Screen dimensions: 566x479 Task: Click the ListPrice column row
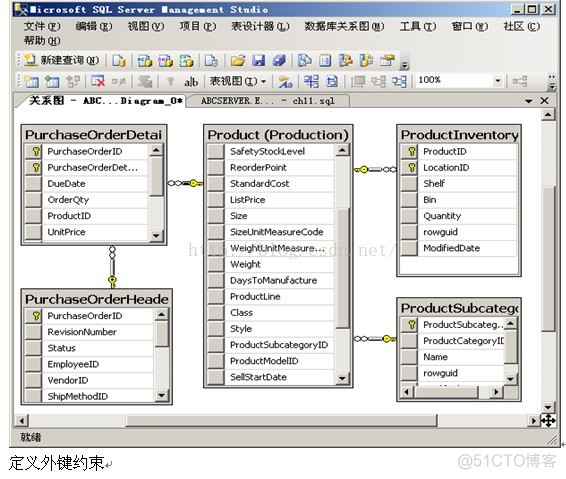270,200
